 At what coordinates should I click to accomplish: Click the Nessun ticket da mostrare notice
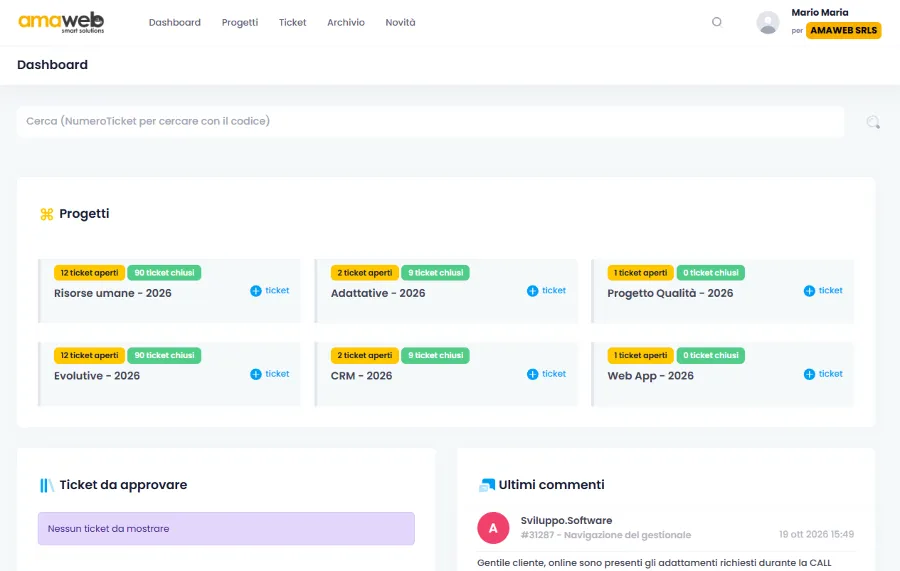(226, 529)
